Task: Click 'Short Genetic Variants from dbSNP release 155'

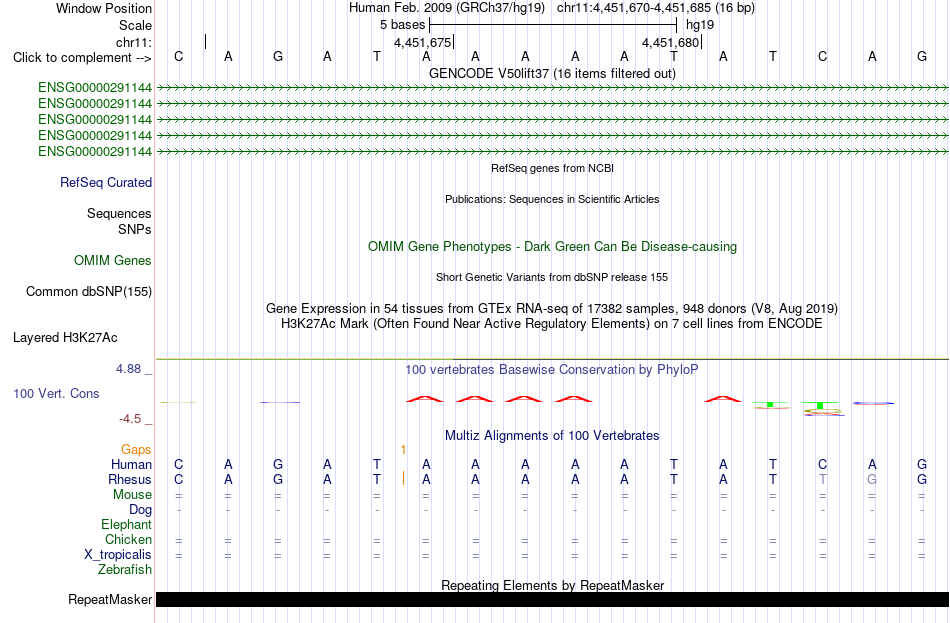Action: (552, 277)
